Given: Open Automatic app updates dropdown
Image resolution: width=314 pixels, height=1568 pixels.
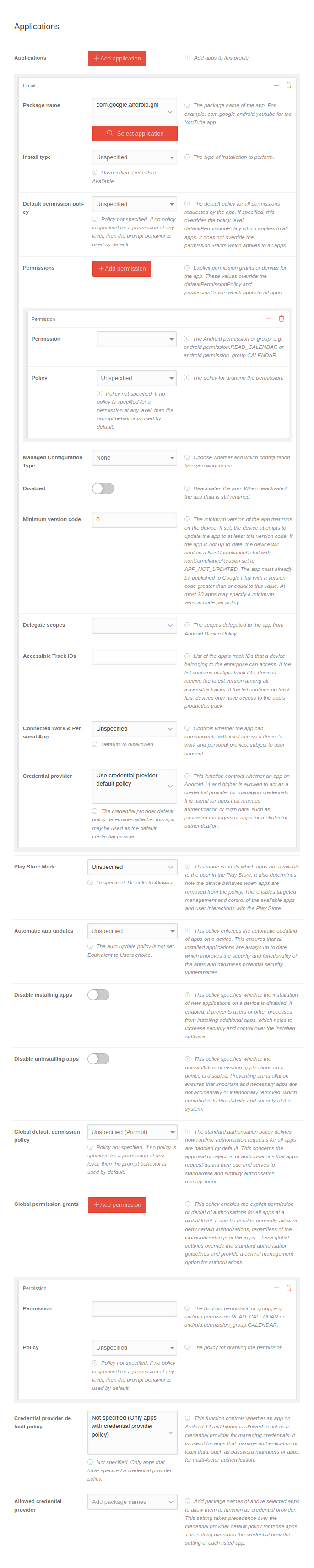Looking at the screenshot, I should point(132,931).
